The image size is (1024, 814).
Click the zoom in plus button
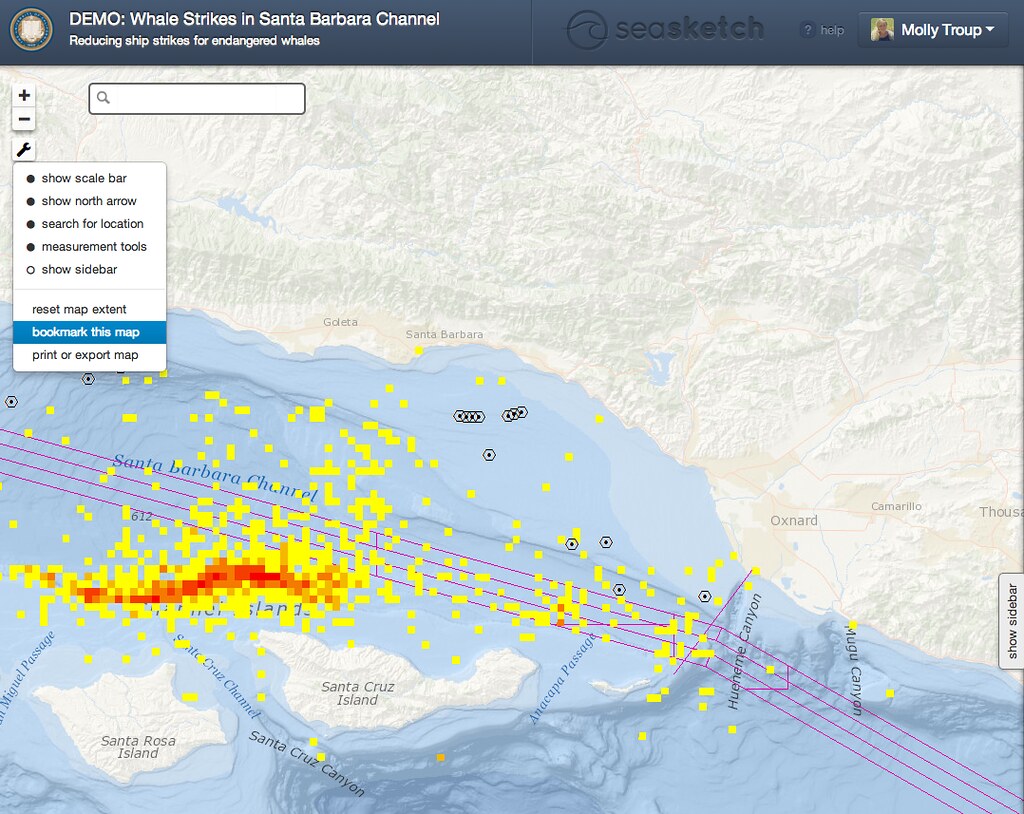(x=25, y=96)
